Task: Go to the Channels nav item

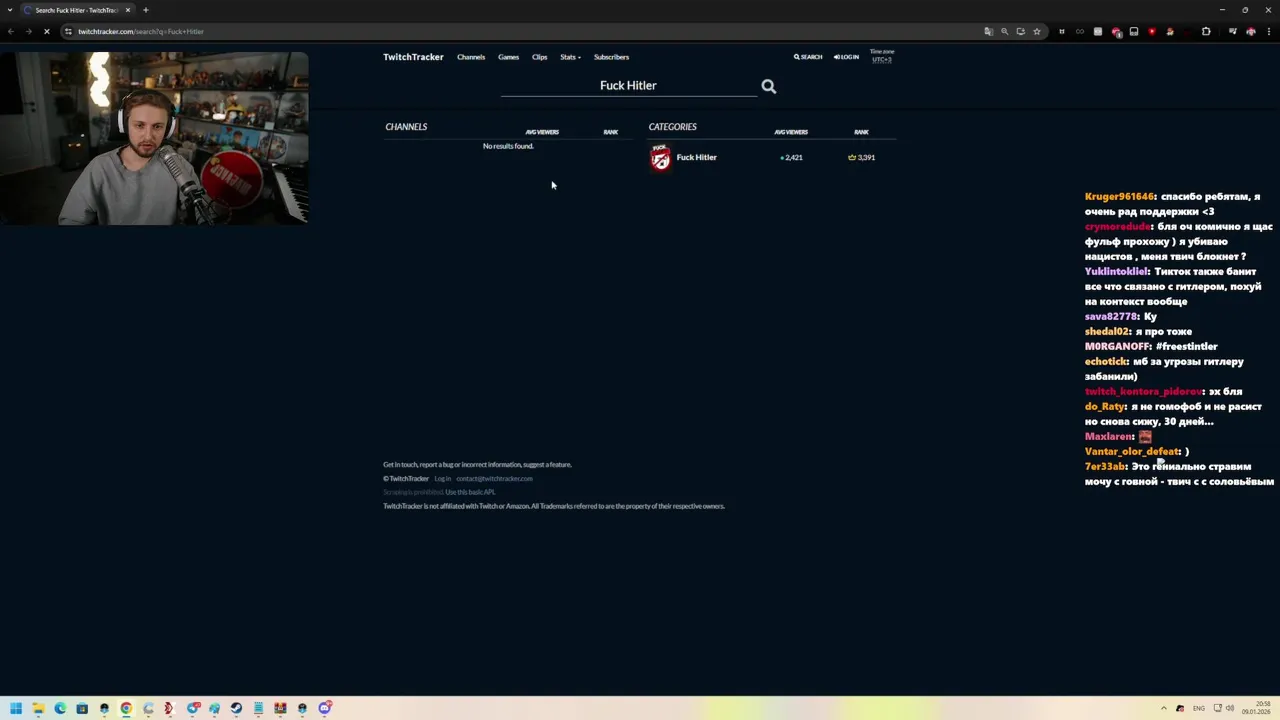Action: point(471,57)
